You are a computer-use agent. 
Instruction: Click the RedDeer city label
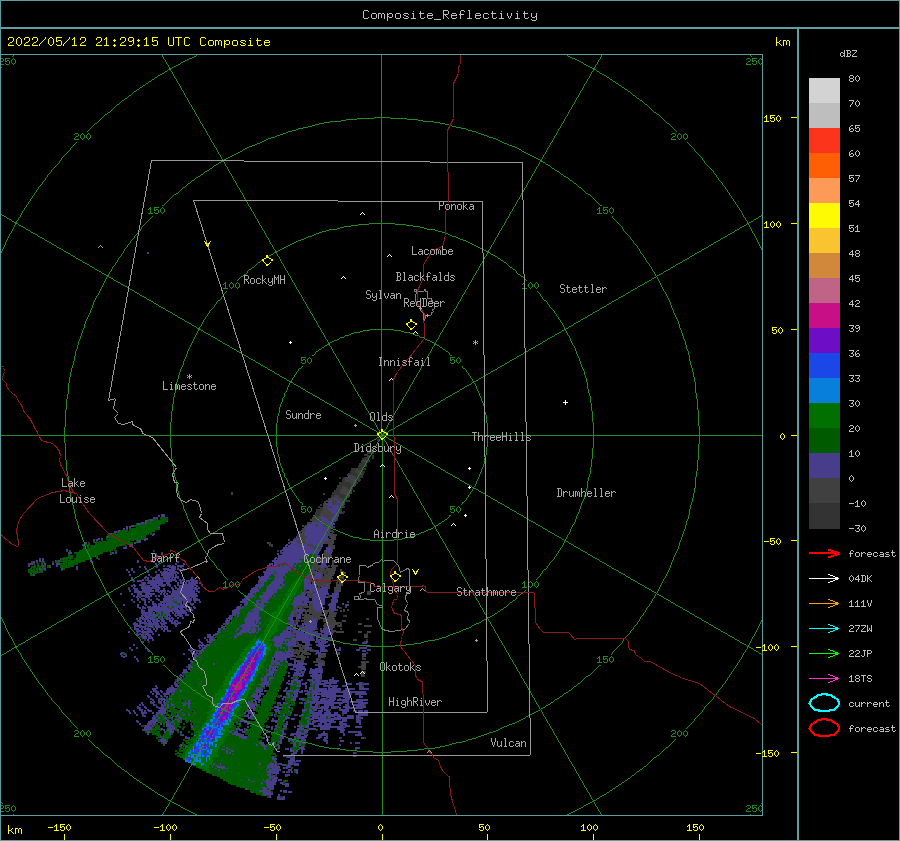pyautogui.click(x=424, y=303)
